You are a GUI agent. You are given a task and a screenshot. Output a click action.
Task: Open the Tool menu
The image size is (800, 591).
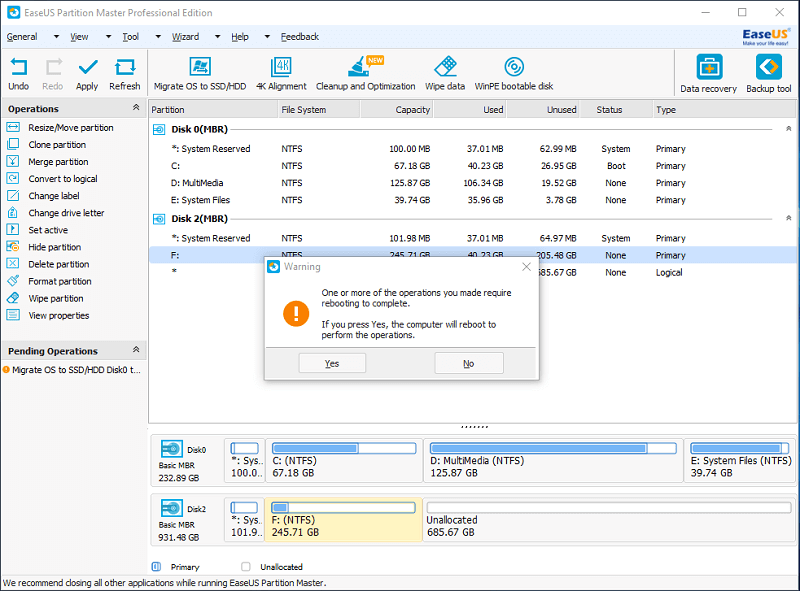[131, 37]
